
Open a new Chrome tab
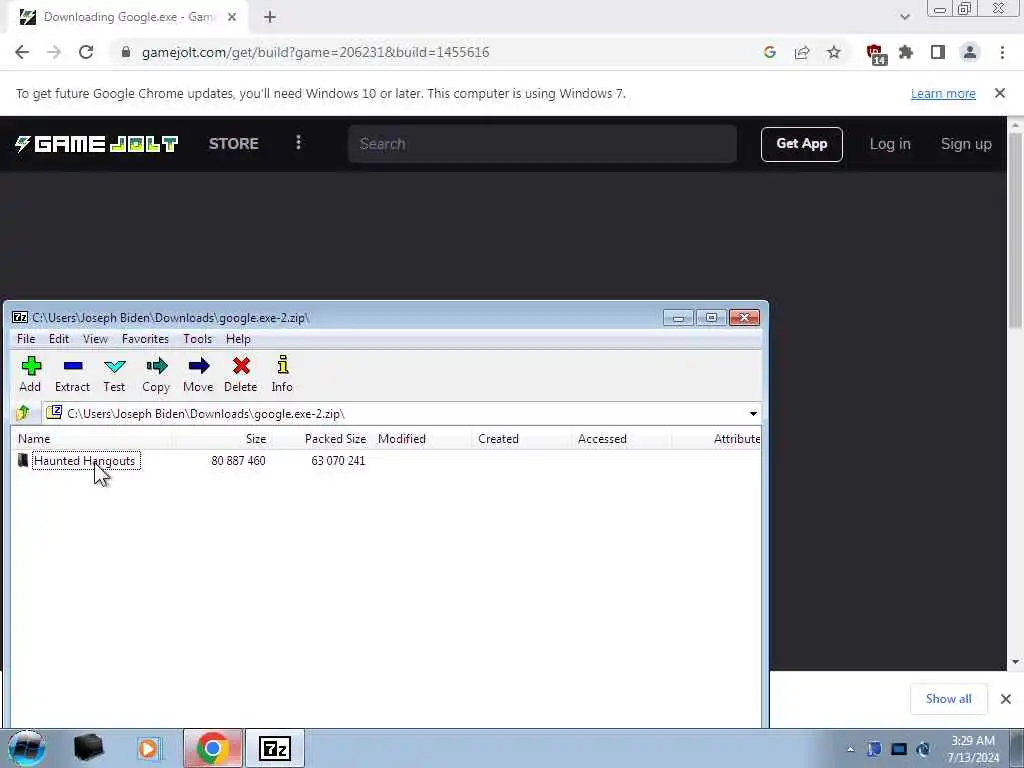click(x=270, y=17)
